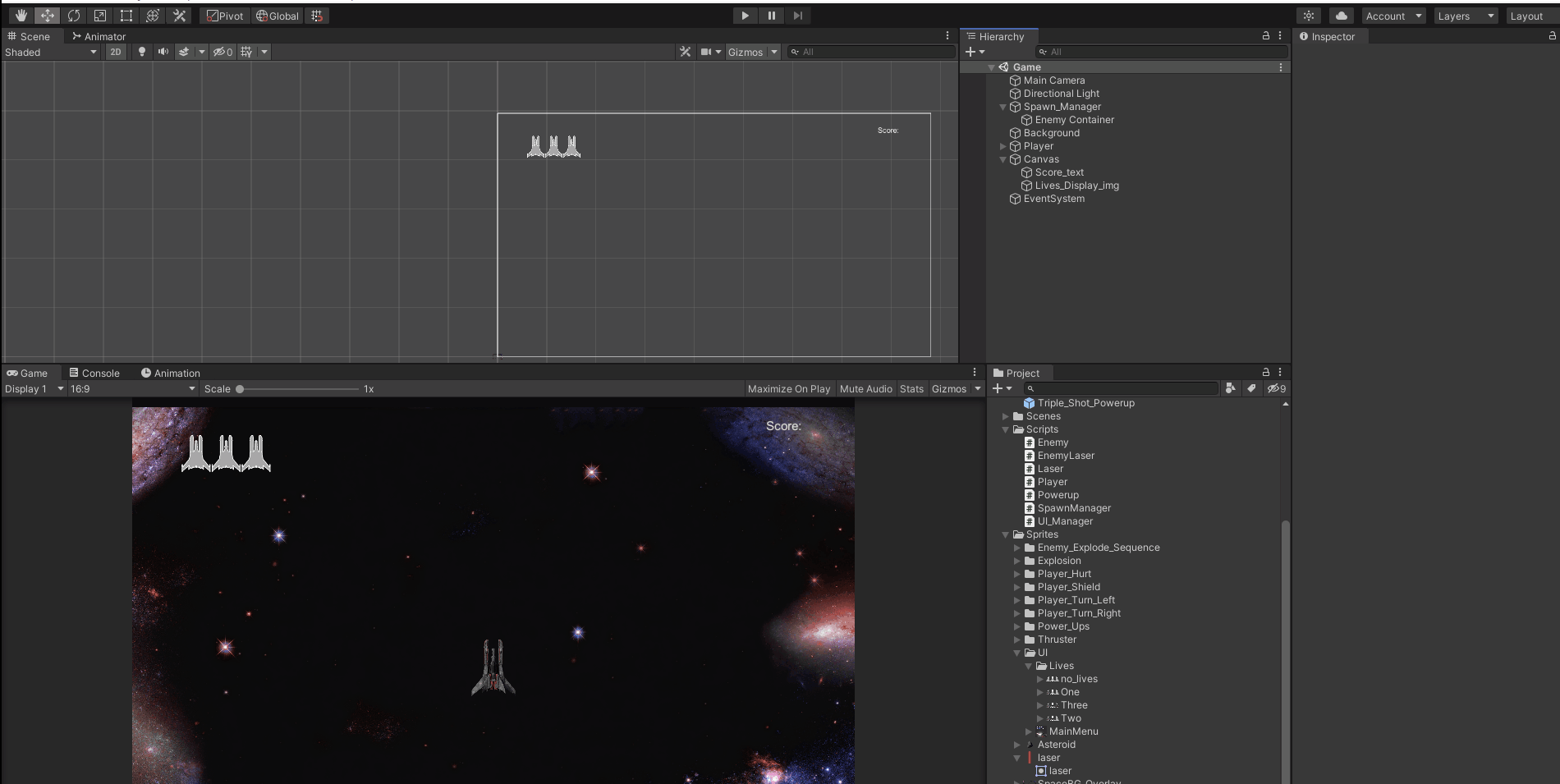Image resolution: width=1560 pixels, height=784 pixels.
Task: Focus the Scene view search field
Action: (871, 52)
